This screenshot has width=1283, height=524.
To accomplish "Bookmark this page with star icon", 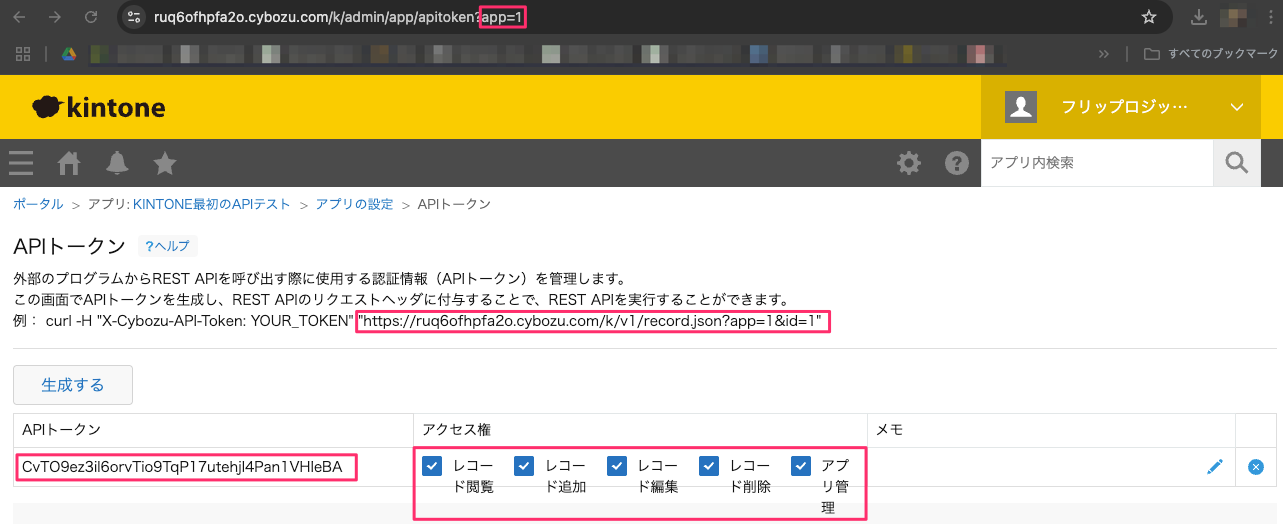I will (x=1149, y=17).
